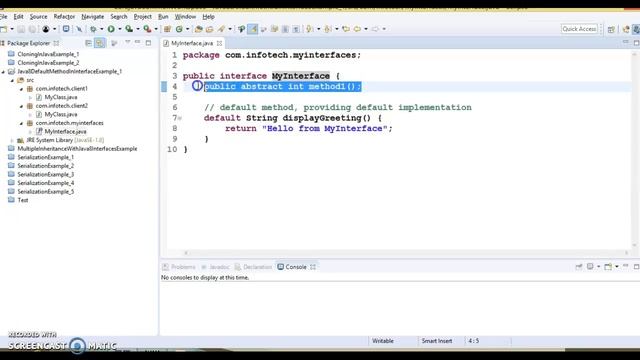The image size is (640, 360).
Task: Switch to the Java EE perspective icon
Action: 626,29
